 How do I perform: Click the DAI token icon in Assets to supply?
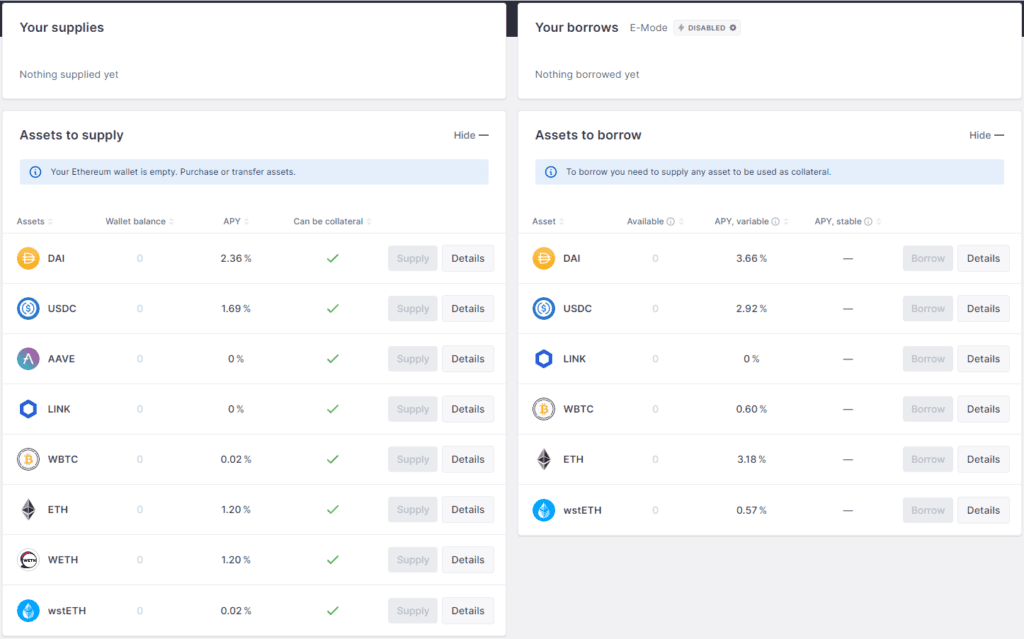pyautogui.click(x=28, y=258)
